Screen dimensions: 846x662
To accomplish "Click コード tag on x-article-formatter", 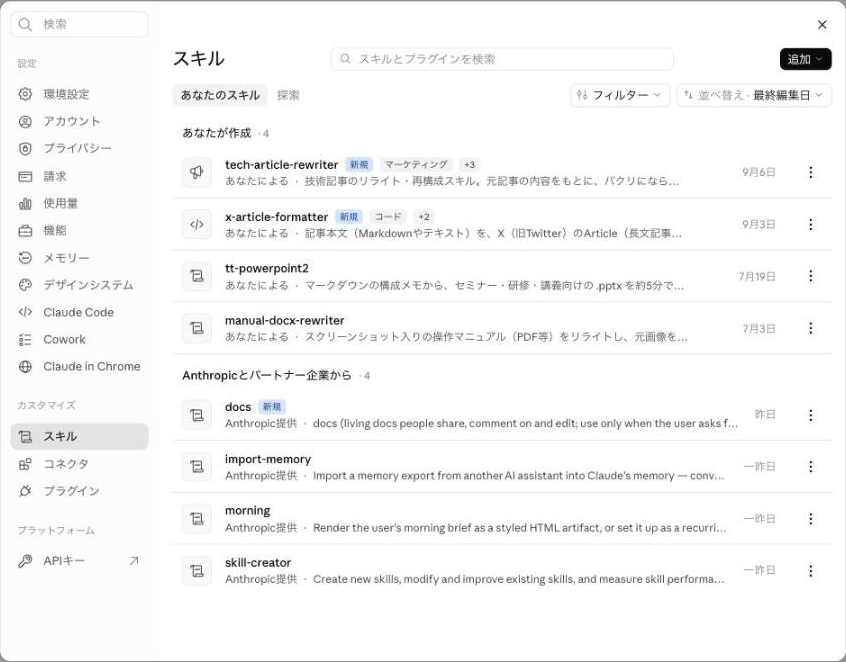I will point(388,217).
